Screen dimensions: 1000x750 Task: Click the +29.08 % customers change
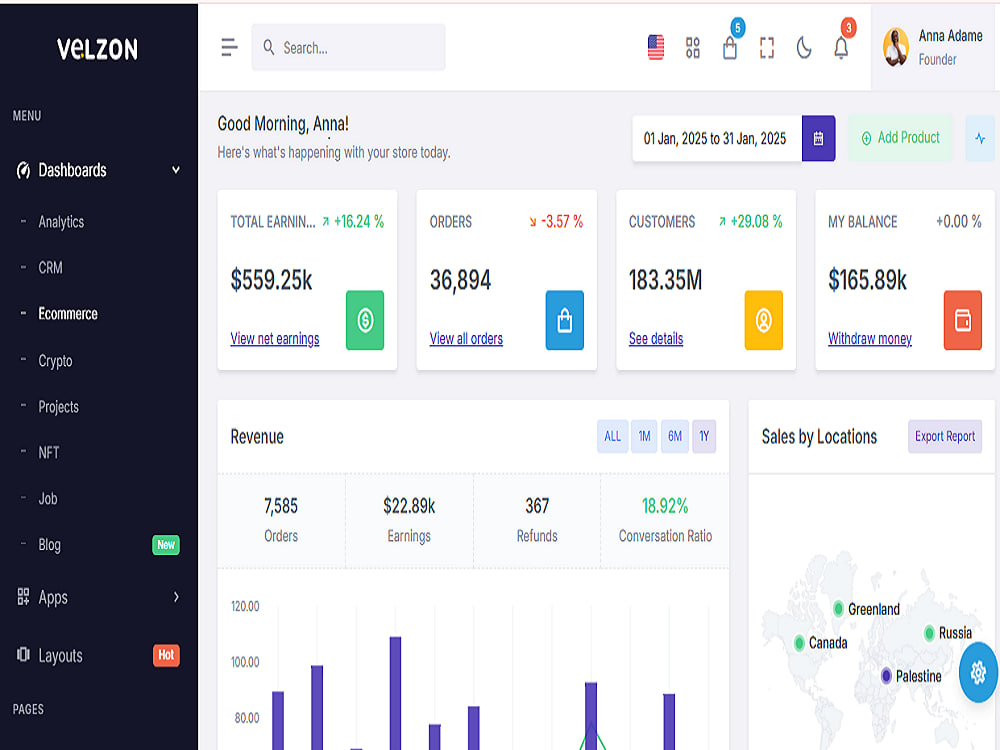coord(751,221)
